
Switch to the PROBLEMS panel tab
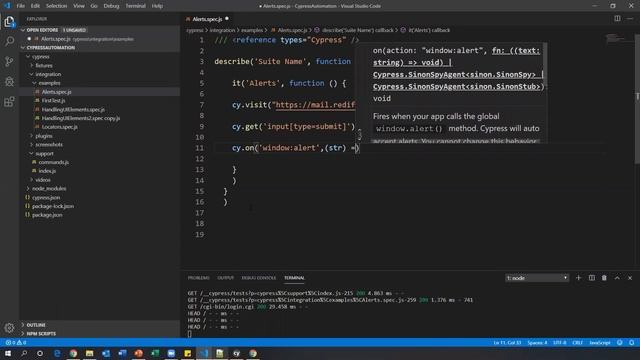click(x=198, y=278)
